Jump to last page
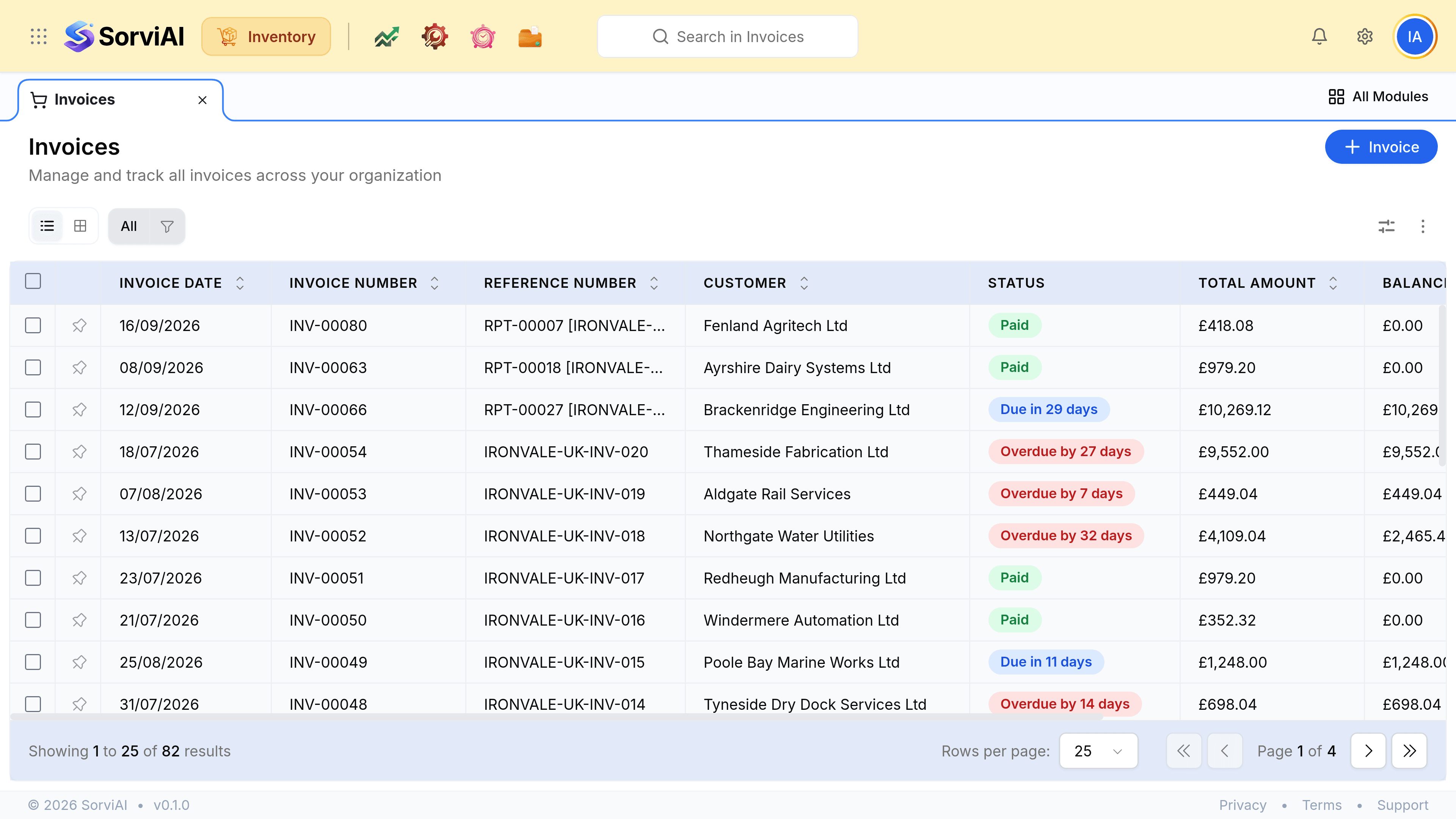Viewport: 1456px width, 819px height. 1409,751
